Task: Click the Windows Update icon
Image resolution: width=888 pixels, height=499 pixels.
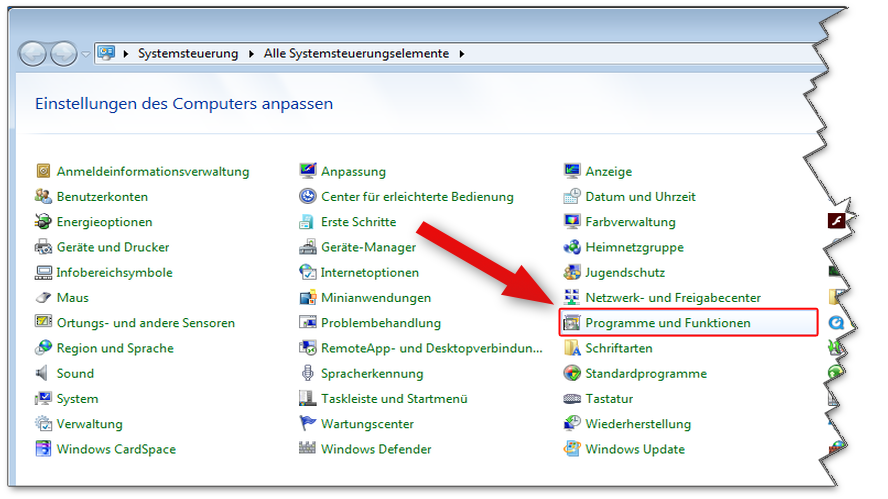Action: click(572, 449)
